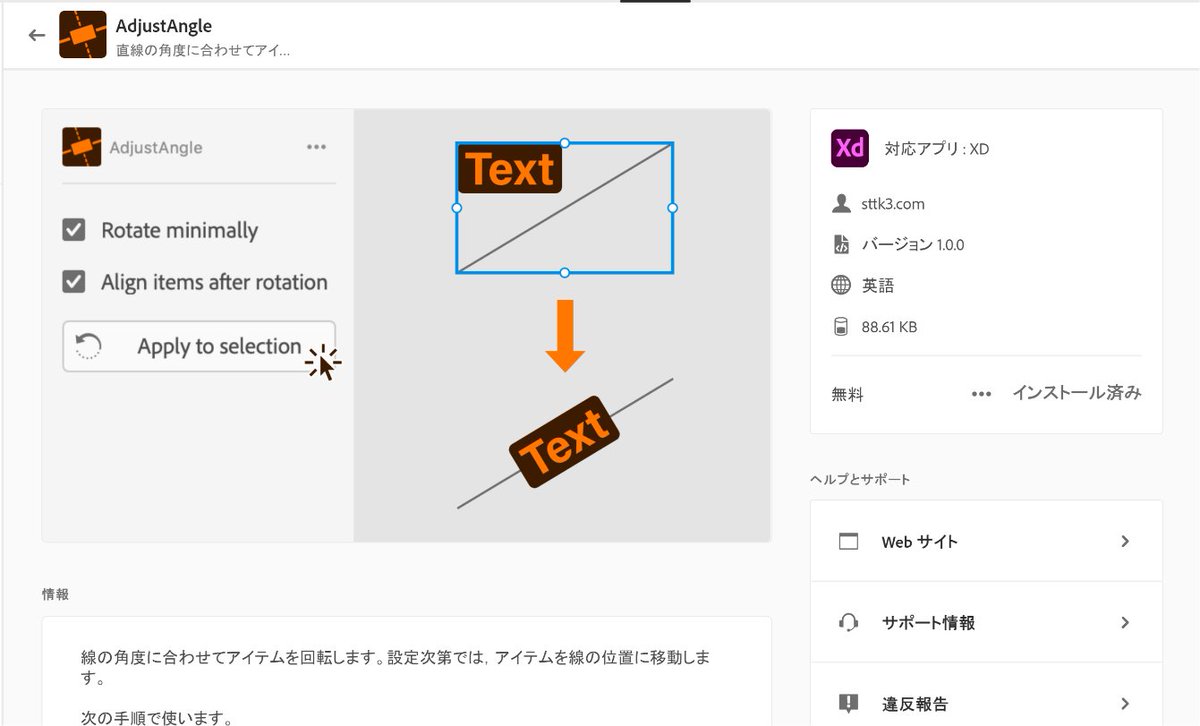Open the preview panel three-dot menu
This screenshot has height=726, width=1200.
[x=316, y=147]
